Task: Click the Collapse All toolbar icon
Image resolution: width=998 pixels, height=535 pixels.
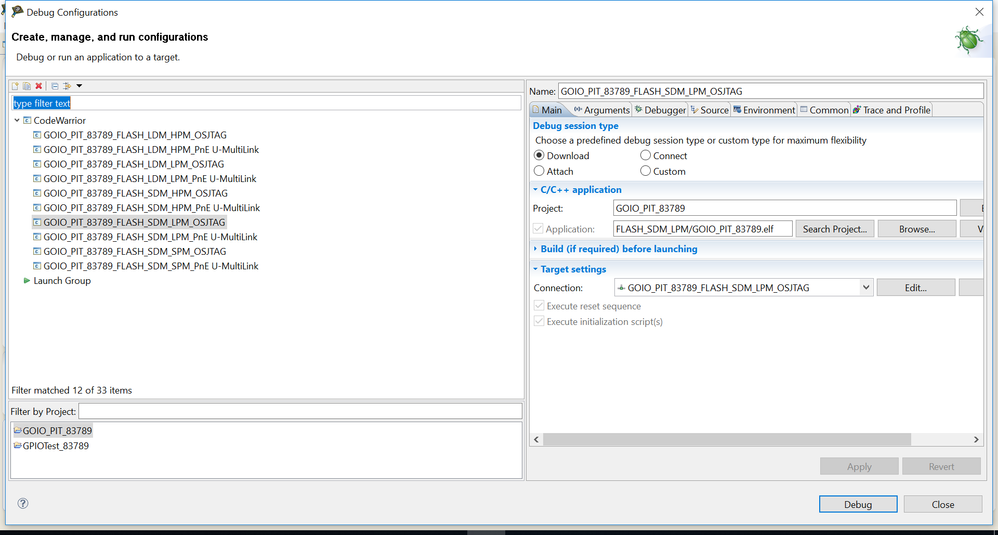Action: point(55,86)
